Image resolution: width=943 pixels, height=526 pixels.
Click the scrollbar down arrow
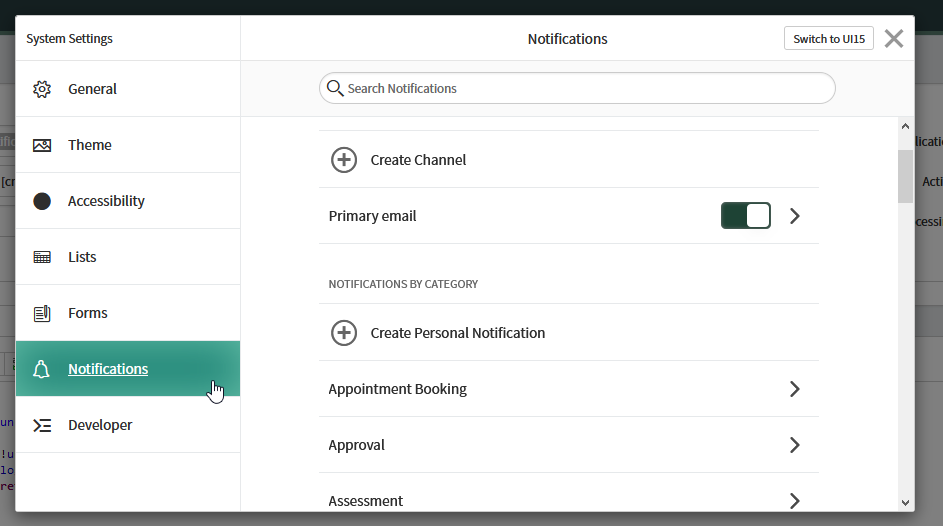click(x=905, y=503)
